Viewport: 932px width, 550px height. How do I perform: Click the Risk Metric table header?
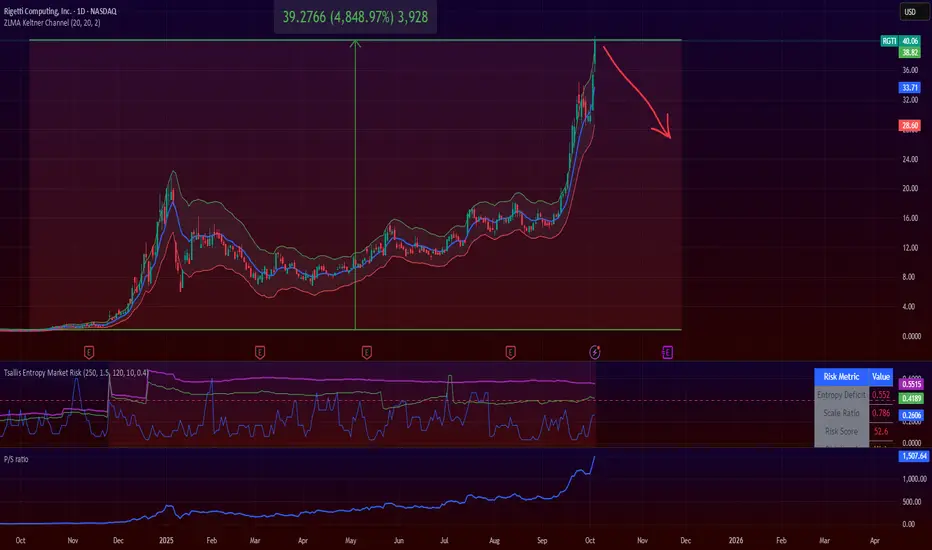coord(841,376)
